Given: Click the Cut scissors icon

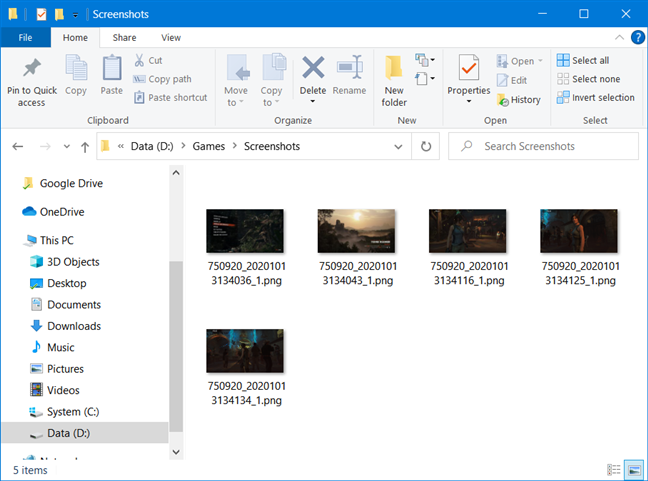Looking at the screenshot, I should 139,60.
